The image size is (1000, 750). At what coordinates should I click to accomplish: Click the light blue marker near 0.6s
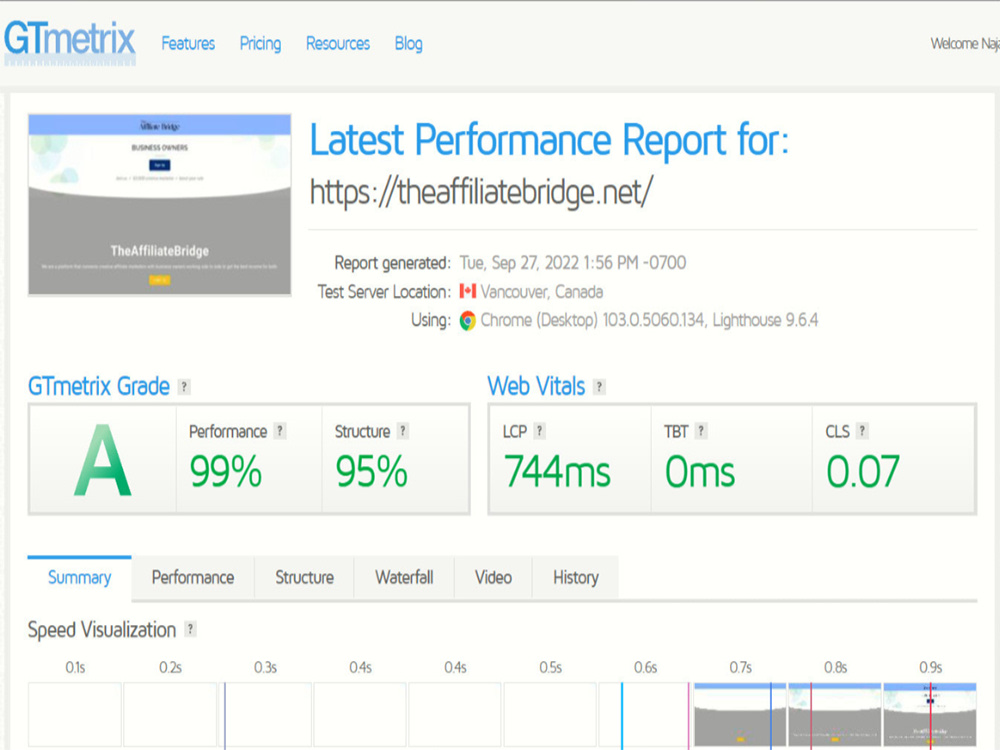coord(622,716)
